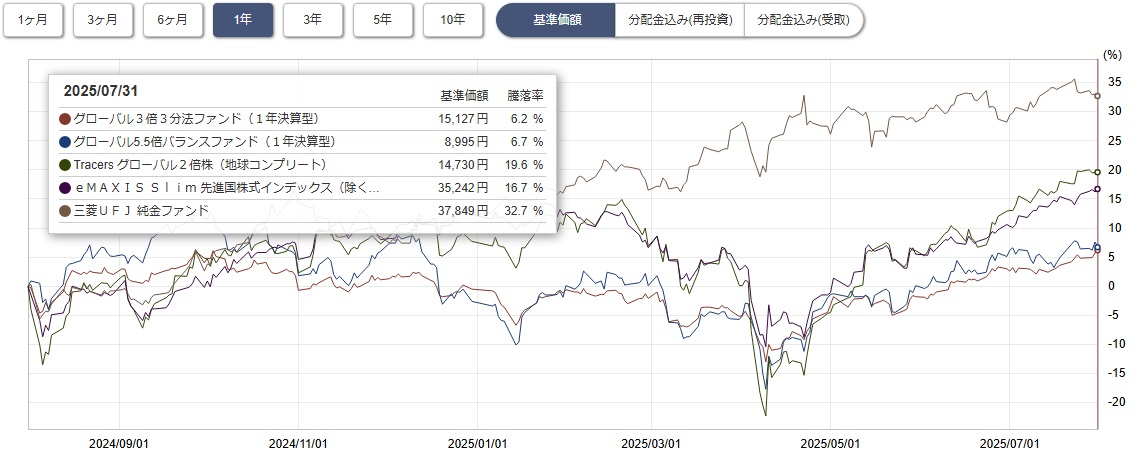Click red swatch for グローバル3倍3分法ファンド
1132x457 pixels.
[65, 119]
